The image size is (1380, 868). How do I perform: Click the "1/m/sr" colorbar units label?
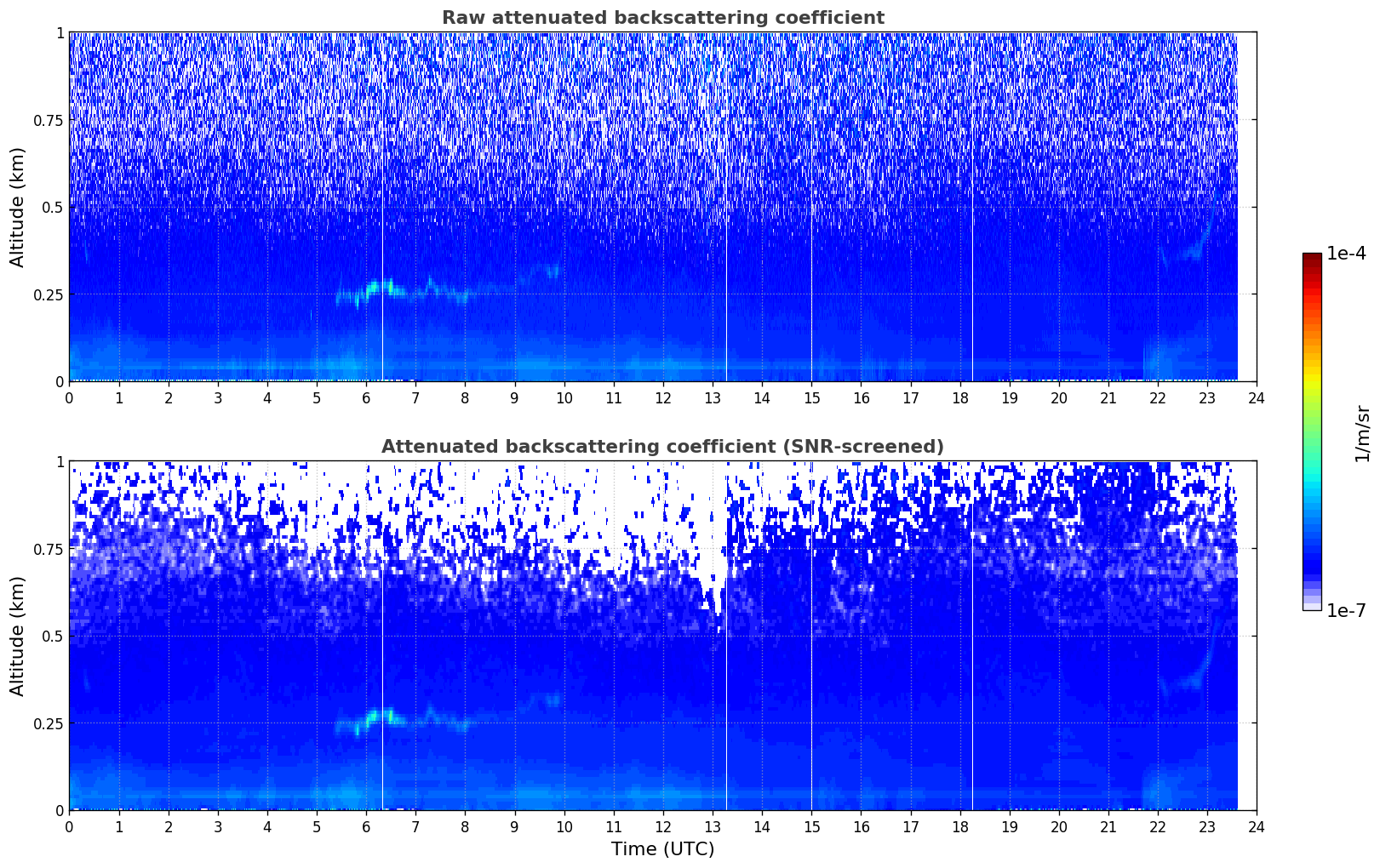point(1362,432)
